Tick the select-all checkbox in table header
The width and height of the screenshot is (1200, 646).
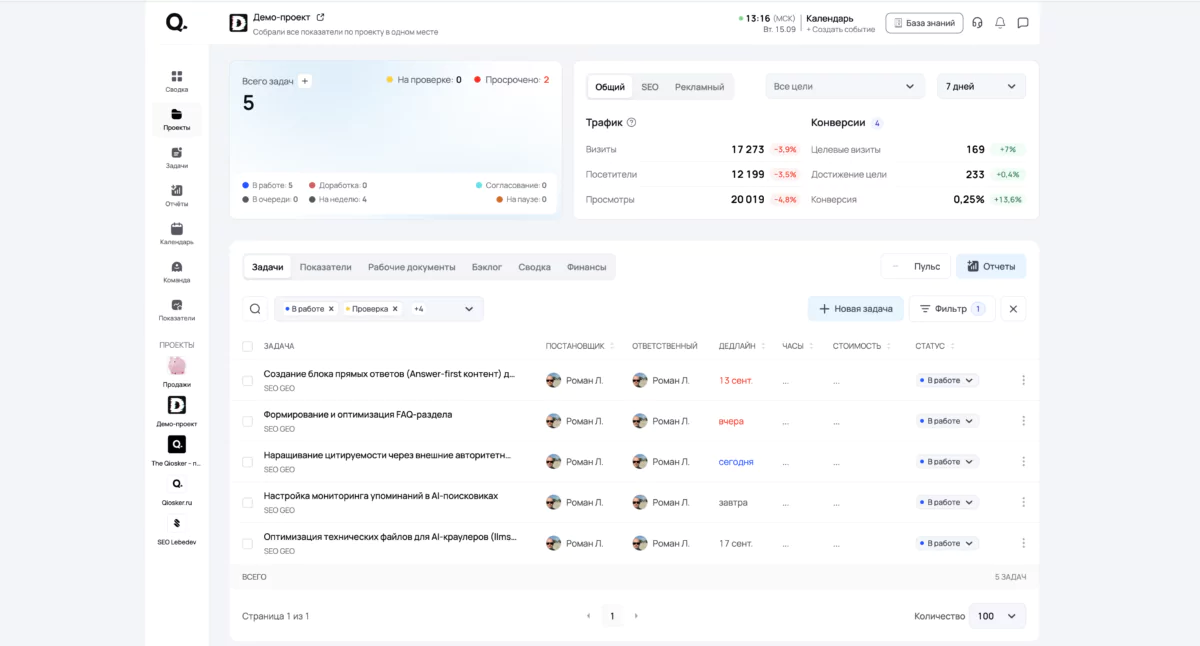tap(247, 346)
